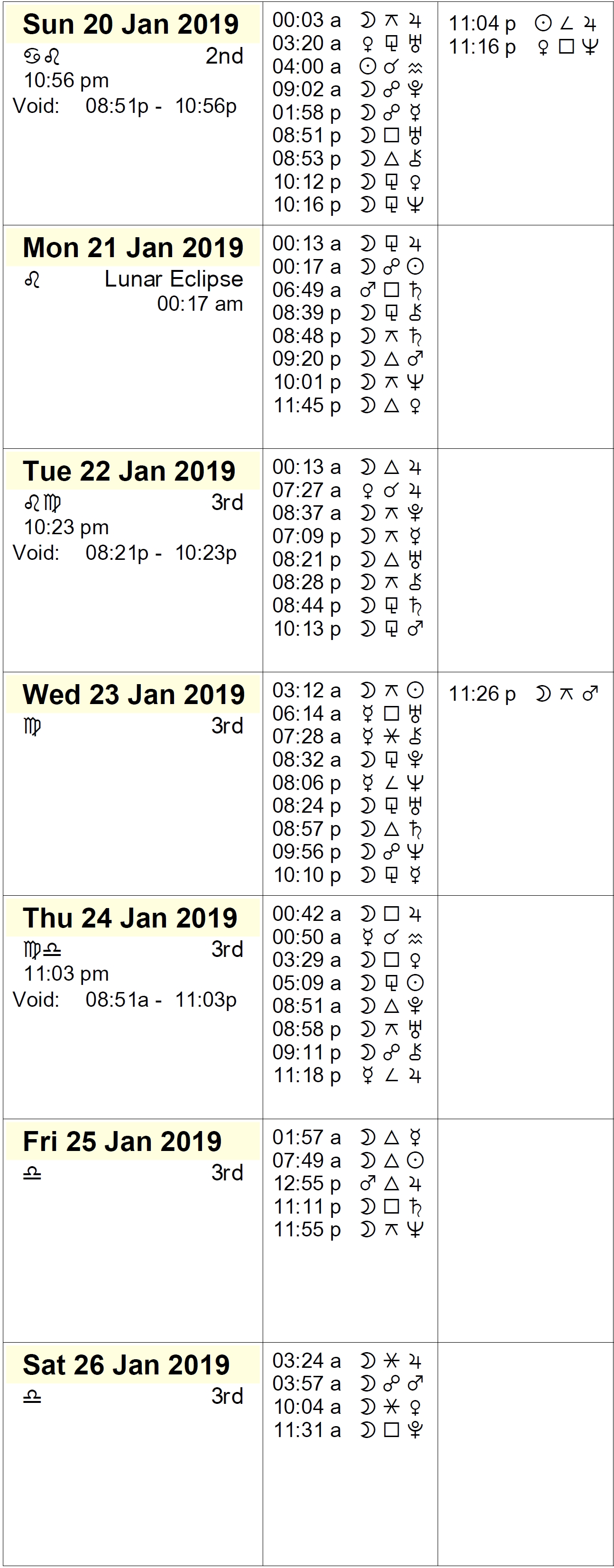Image resolution: width=614 pixels, height=1568 pixels.
Task: Select the Virgo glyph under Wed 23 Jan
Action: click(x=33, y=727)
